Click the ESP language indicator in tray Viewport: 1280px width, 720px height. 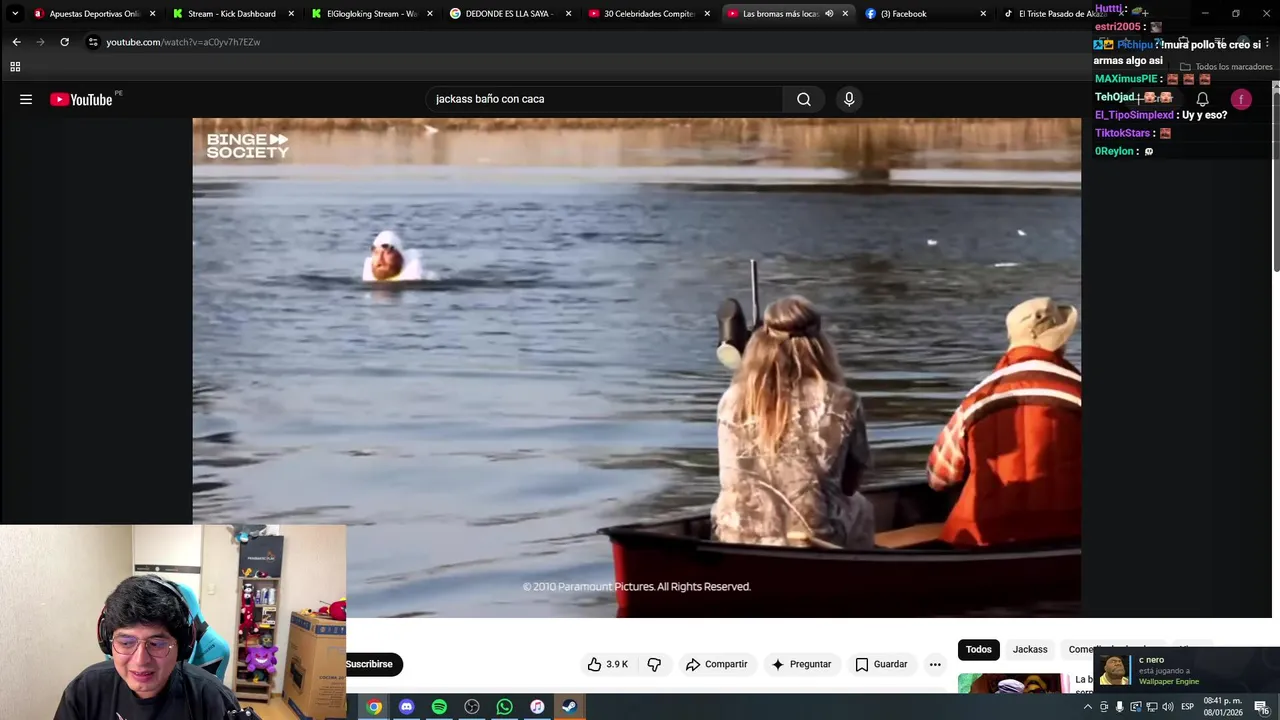[1187, 707]
